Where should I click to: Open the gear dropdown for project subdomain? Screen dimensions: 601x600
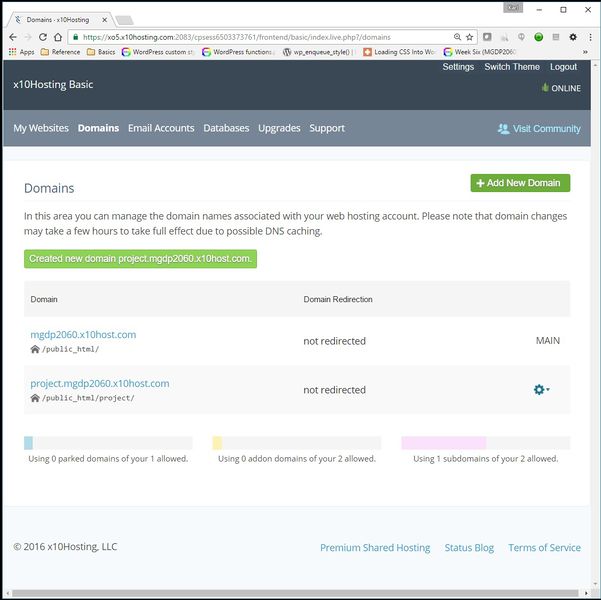[541, 390]
